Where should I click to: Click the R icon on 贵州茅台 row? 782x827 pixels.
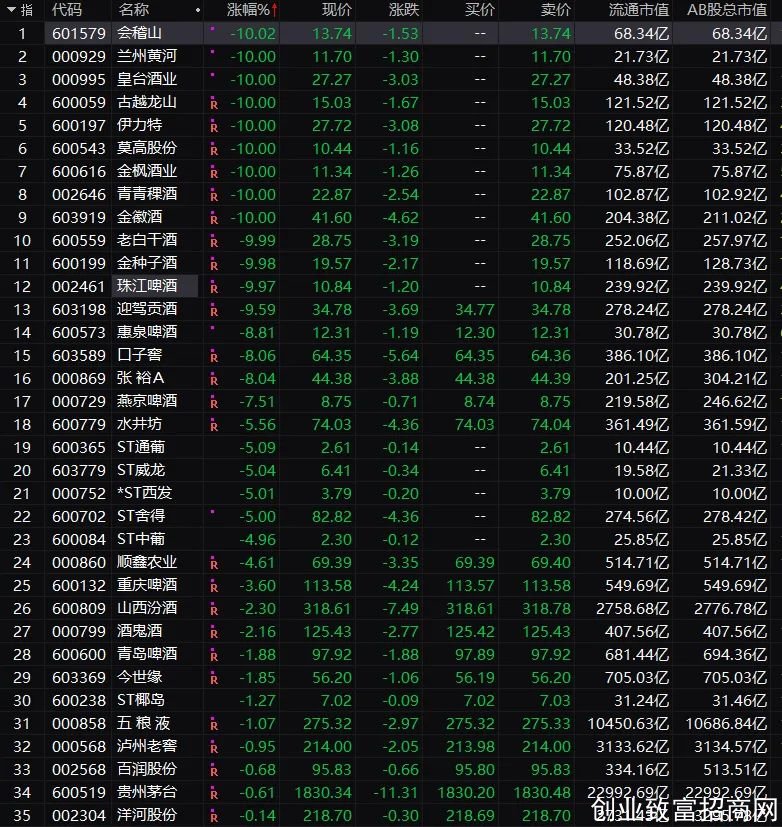(x=214, y=794)
